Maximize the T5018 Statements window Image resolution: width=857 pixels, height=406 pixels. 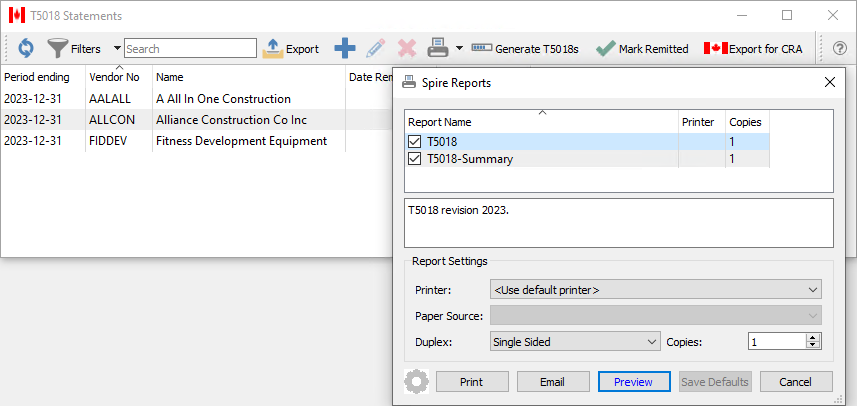point(787,15)
